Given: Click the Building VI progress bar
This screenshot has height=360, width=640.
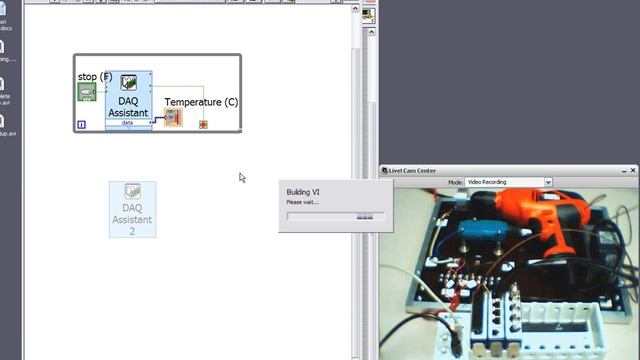Looking at the screenshot, I should point(336,217).
